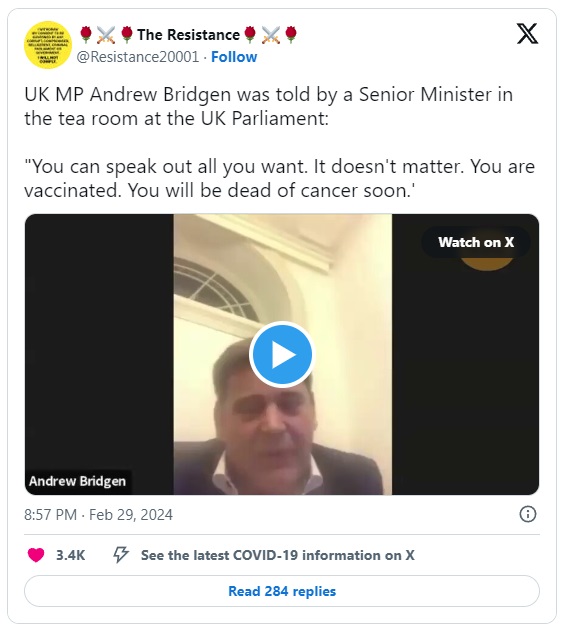The height and width of the screenshot is (634, 565).
Task: Click the X logo icon
Action: click(527, 34)
